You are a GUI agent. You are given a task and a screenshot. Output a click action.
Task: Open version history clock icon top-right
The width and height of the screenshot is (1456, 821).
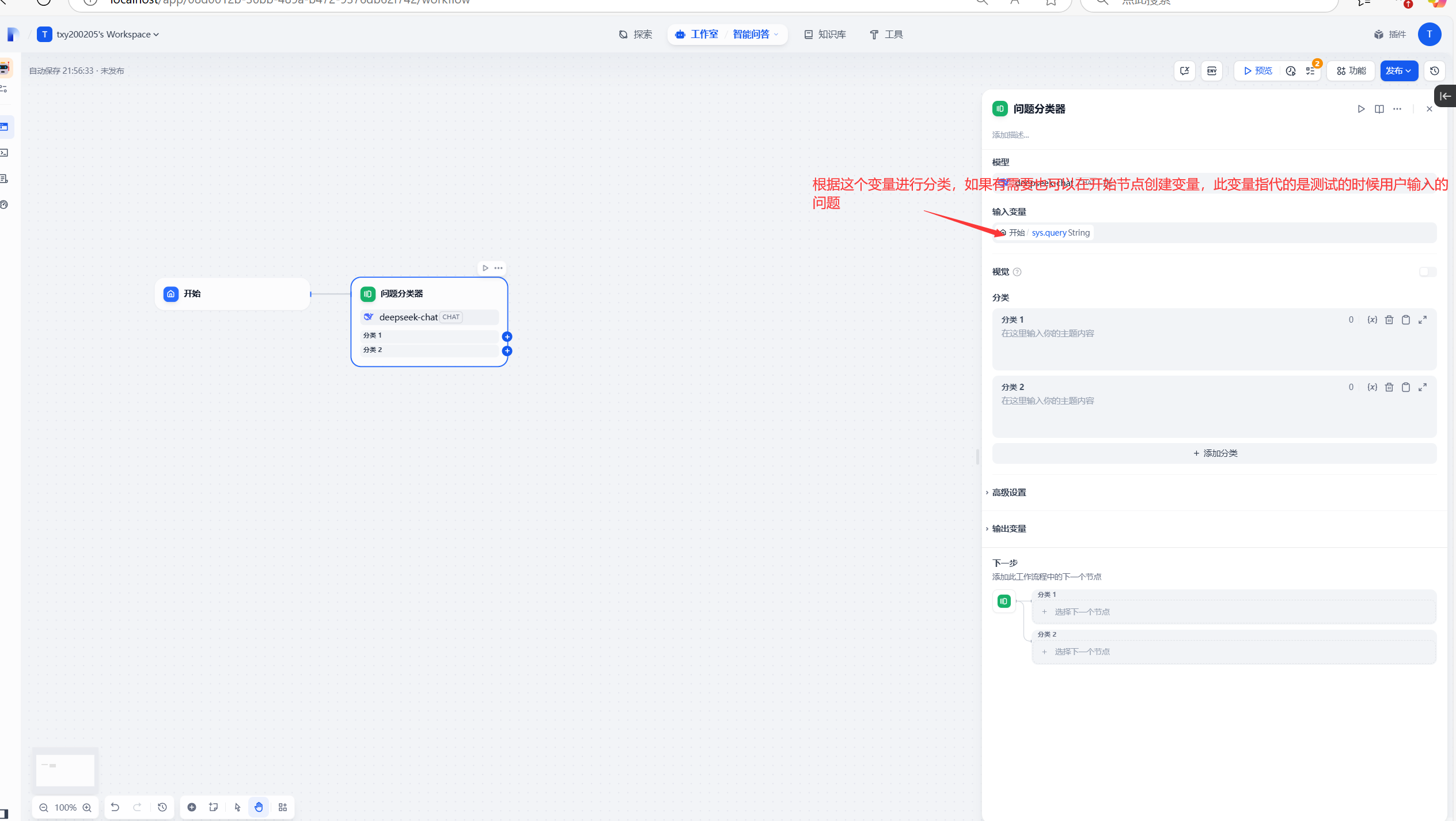click(x=1435, y=71)
